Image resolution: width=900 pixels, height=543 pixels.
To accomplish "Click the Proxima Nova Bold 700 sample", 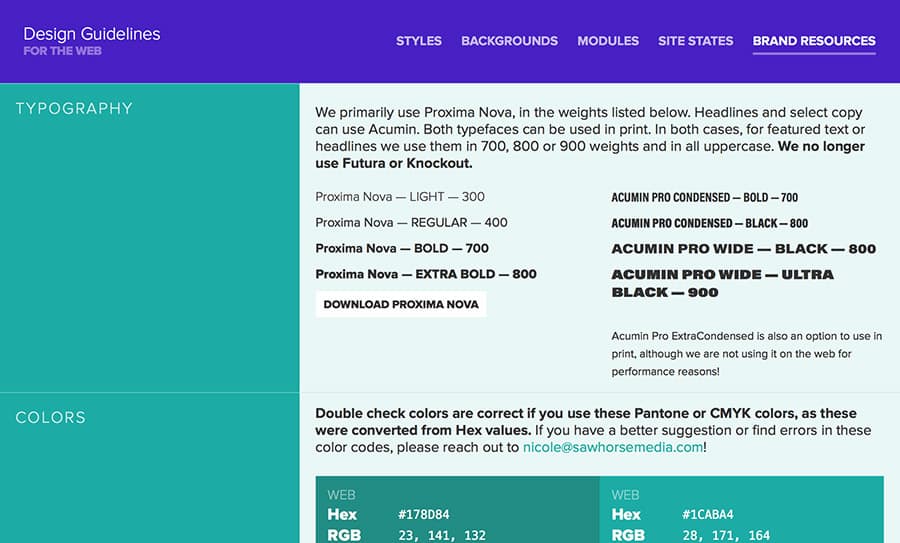I will tap(402, 249).
